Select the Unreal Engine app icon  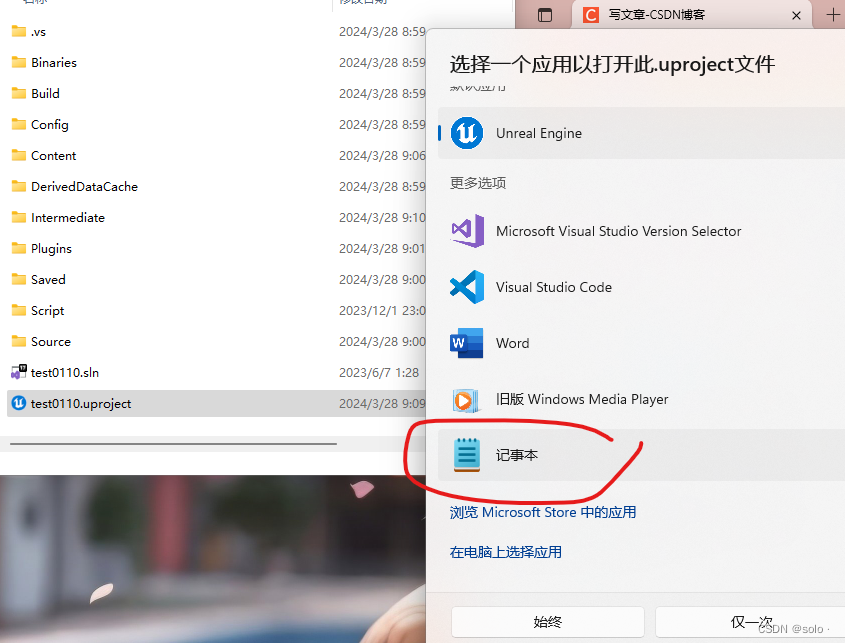pos(467,133)
